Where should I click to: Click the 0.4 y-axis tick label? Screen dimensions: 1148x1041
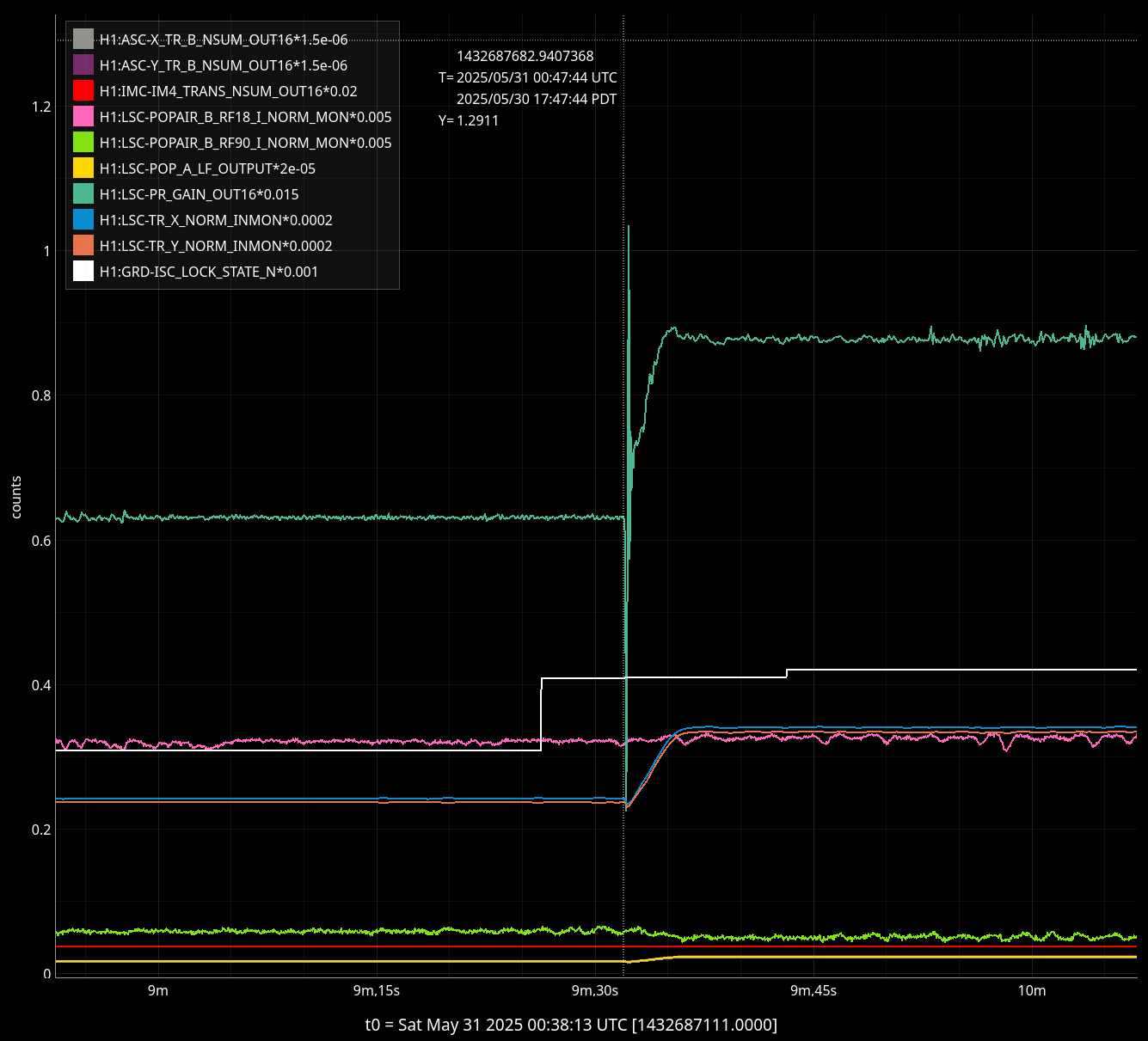point(41,685)
